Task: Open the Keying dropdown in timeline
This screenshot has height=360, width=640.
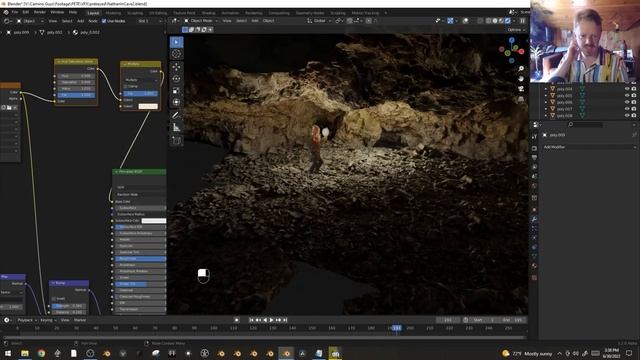Action: [48, 320]
